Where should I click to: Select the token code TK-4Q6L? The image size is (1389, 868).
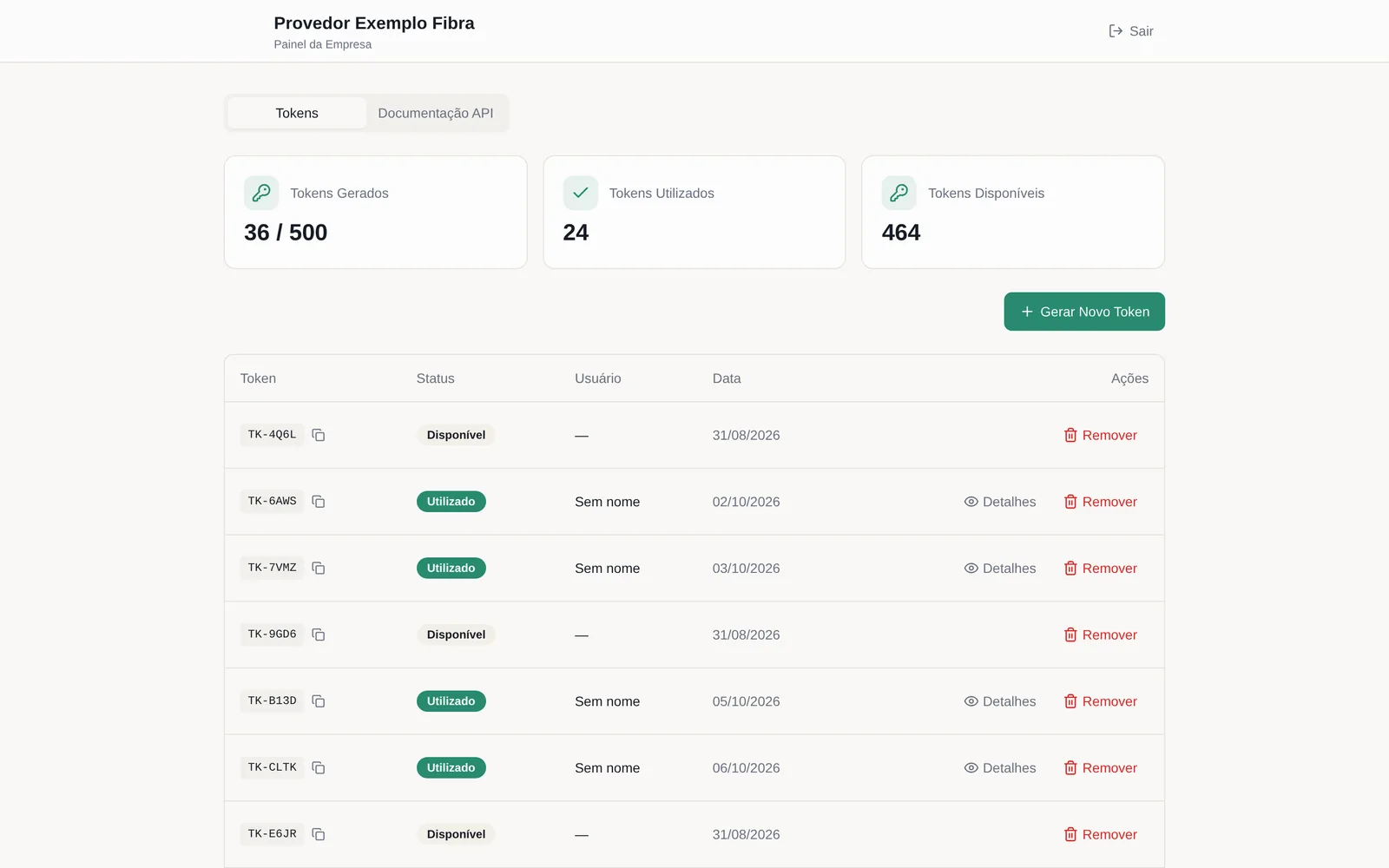click(272, 435)
